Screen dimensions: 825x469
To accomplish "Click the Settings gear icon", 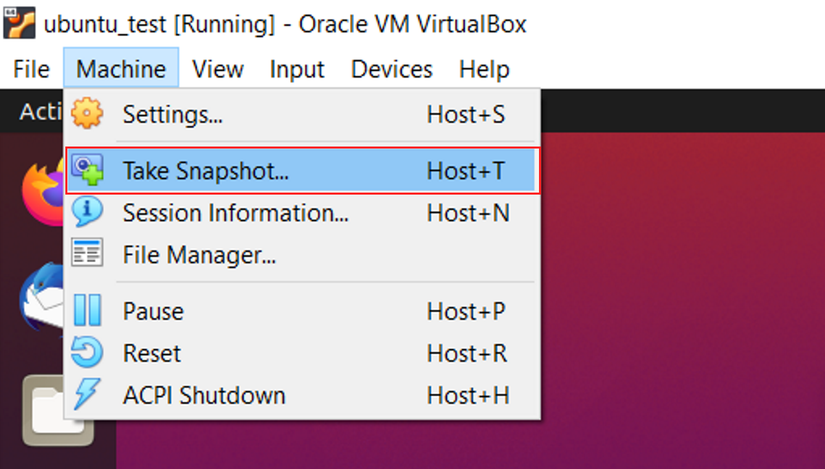I will coord(88,114).
